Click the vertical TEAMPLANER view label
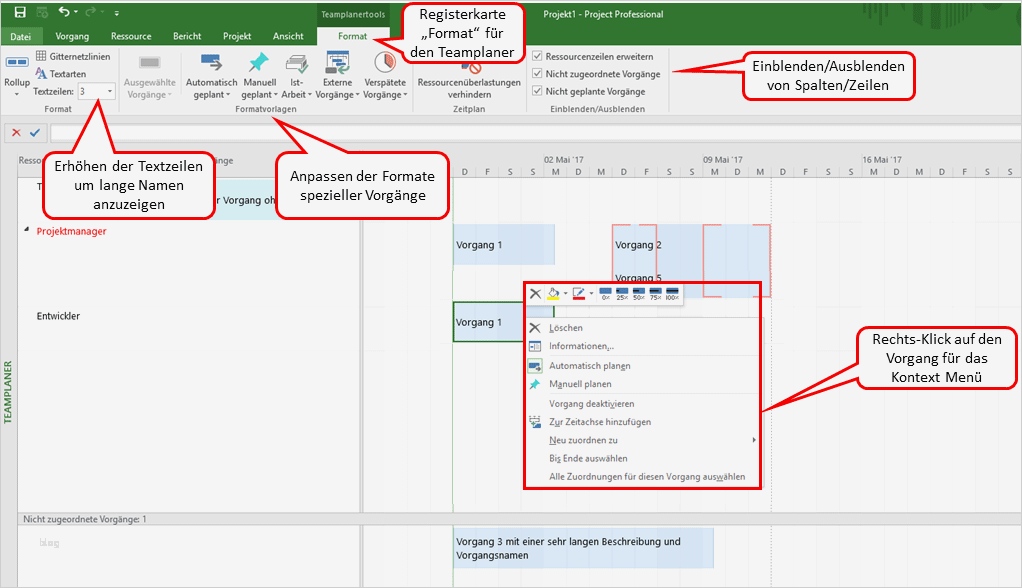This screenshot has height=588, width=1022. tap(8, 392)
